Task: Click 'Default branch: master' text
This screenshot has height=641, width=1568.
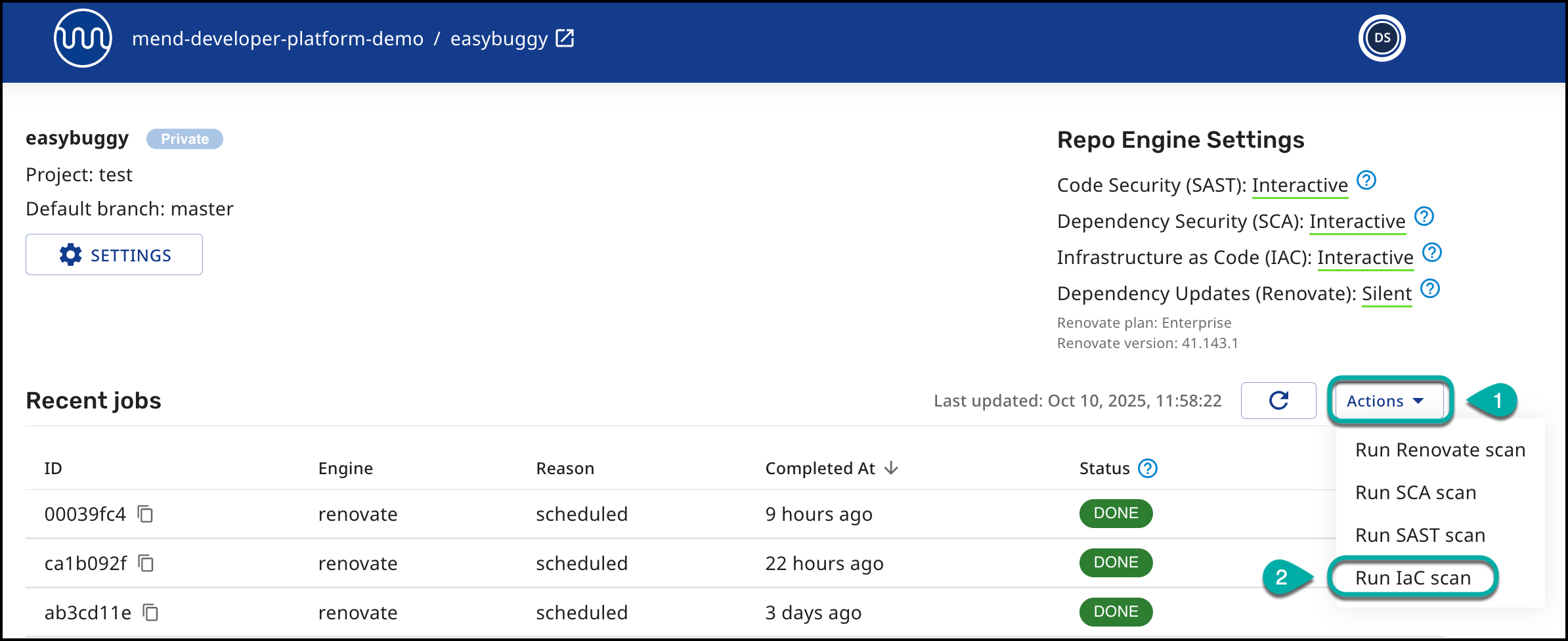Action: click(129, 209)
